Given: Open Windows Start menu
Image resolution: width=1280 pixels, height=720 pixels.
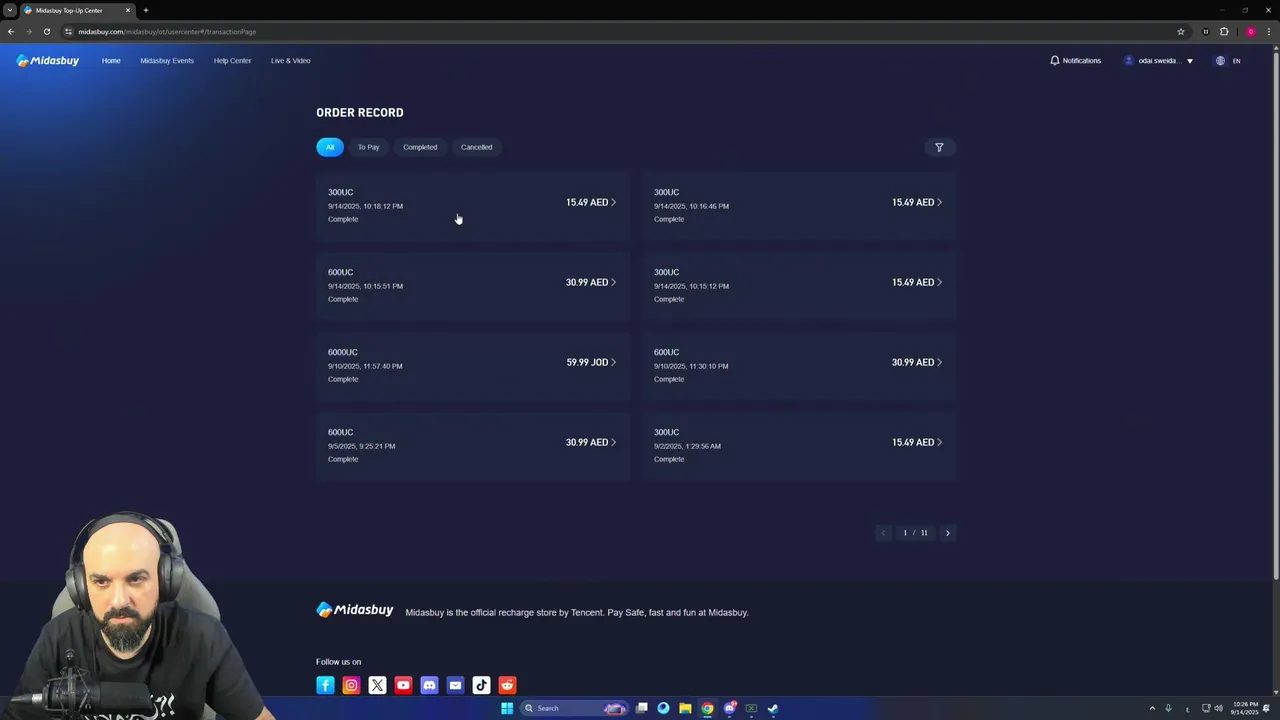Looking at the screenshot, I should tap(507, 708).
